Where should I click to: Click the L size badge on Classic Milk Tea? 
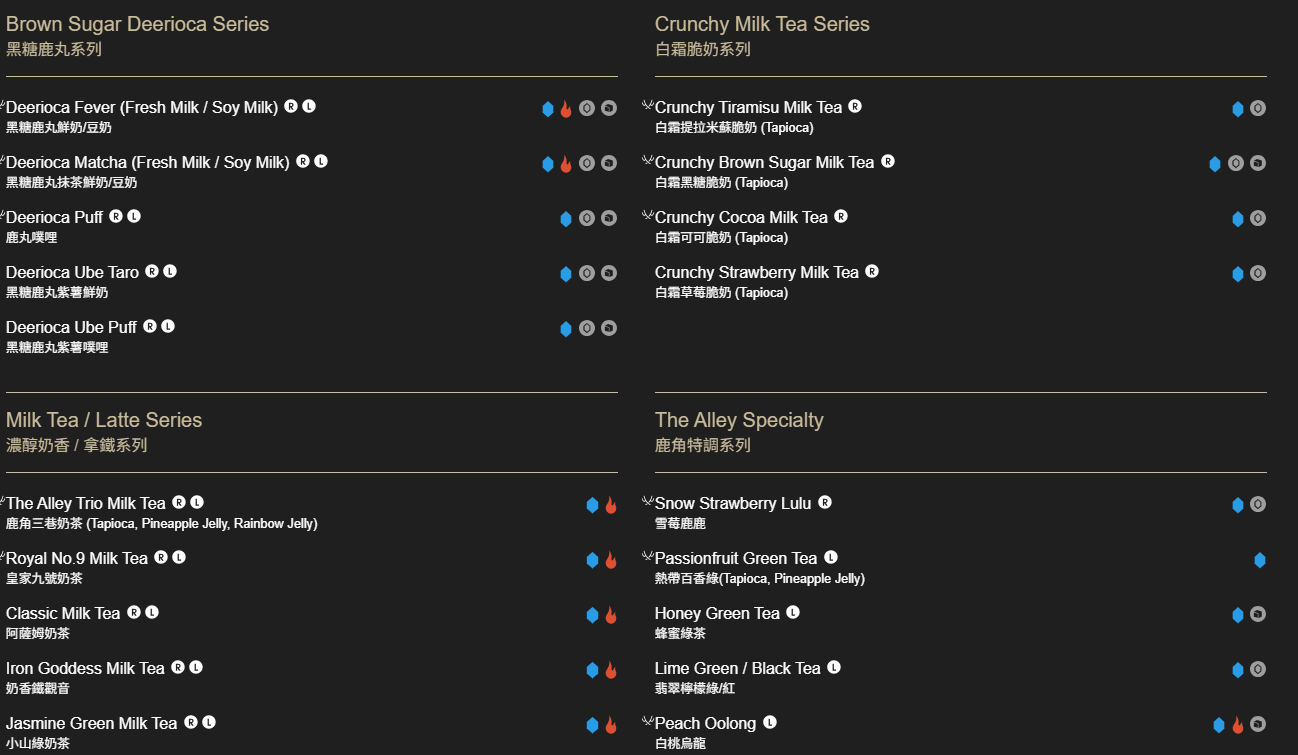(152, 612)
